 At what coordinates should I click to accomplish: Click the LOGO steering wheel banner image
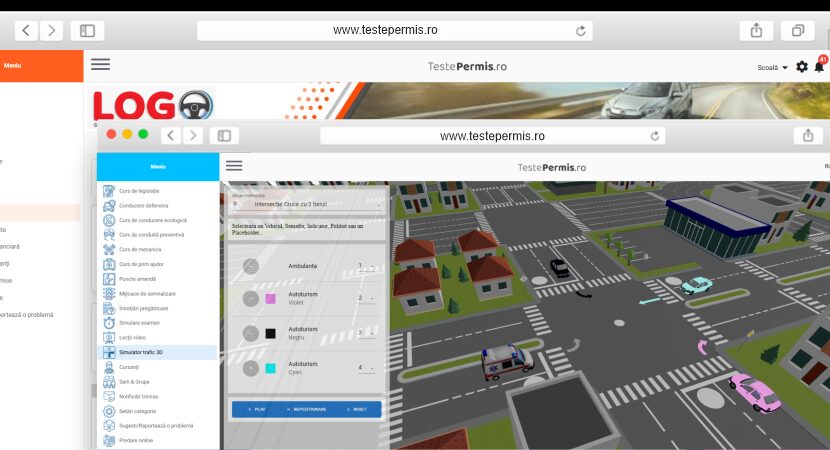154,105
